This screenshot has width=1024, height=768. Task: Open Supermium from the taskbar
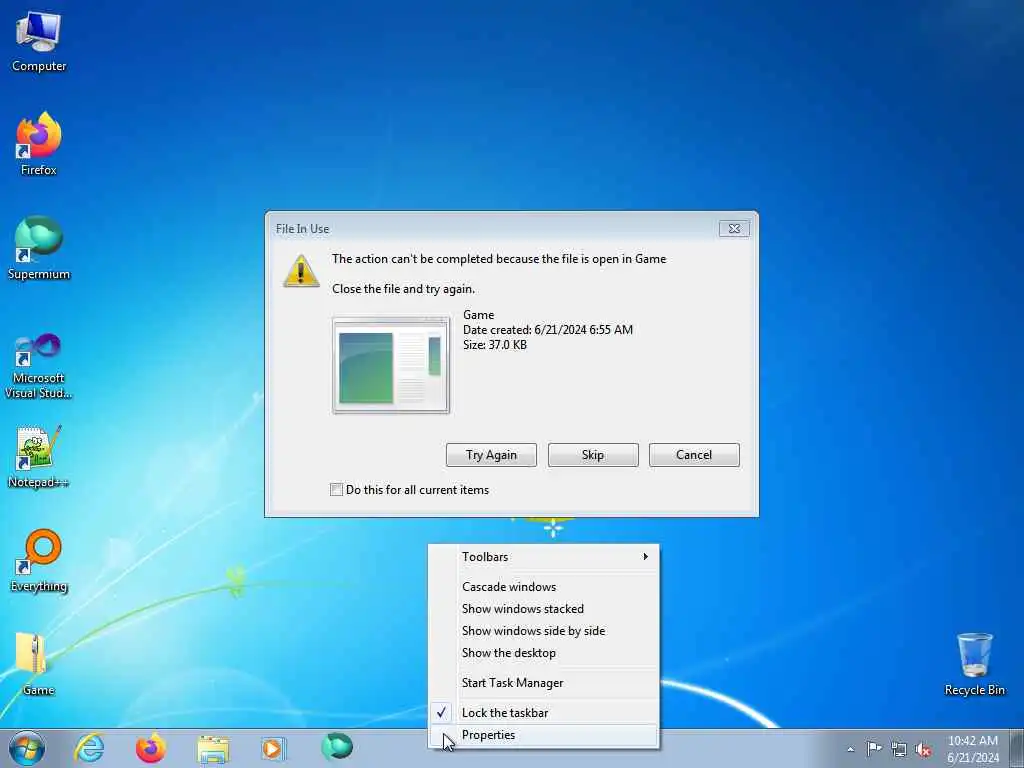pos(337,747)
